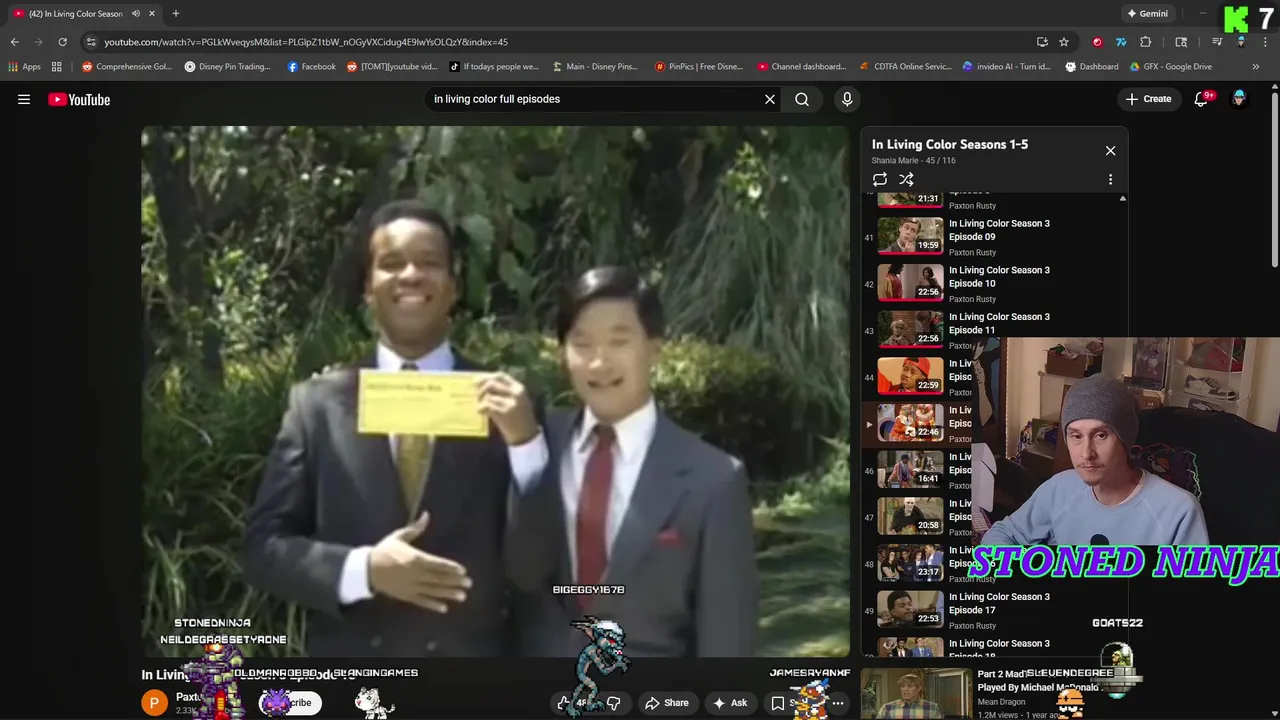Open the grid bookmark icon beside Apps
Viewport: 1280px width, 720px height.
[x=57, y=67]
